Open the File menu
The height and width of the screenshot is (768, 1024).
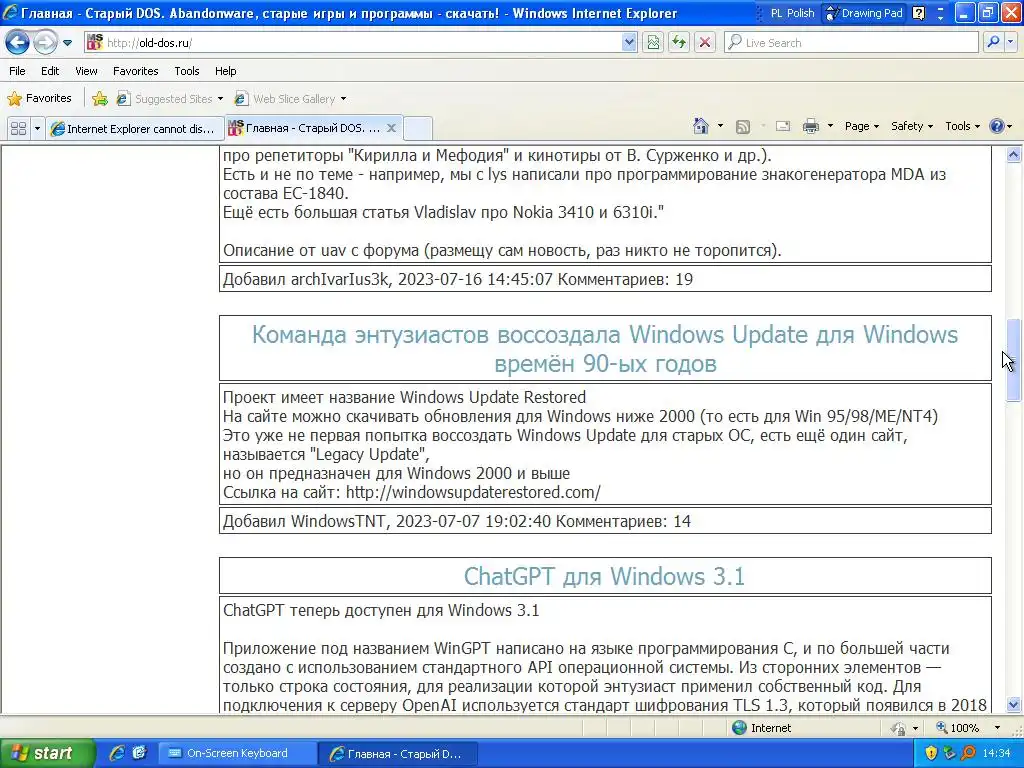tap(17, 71)
